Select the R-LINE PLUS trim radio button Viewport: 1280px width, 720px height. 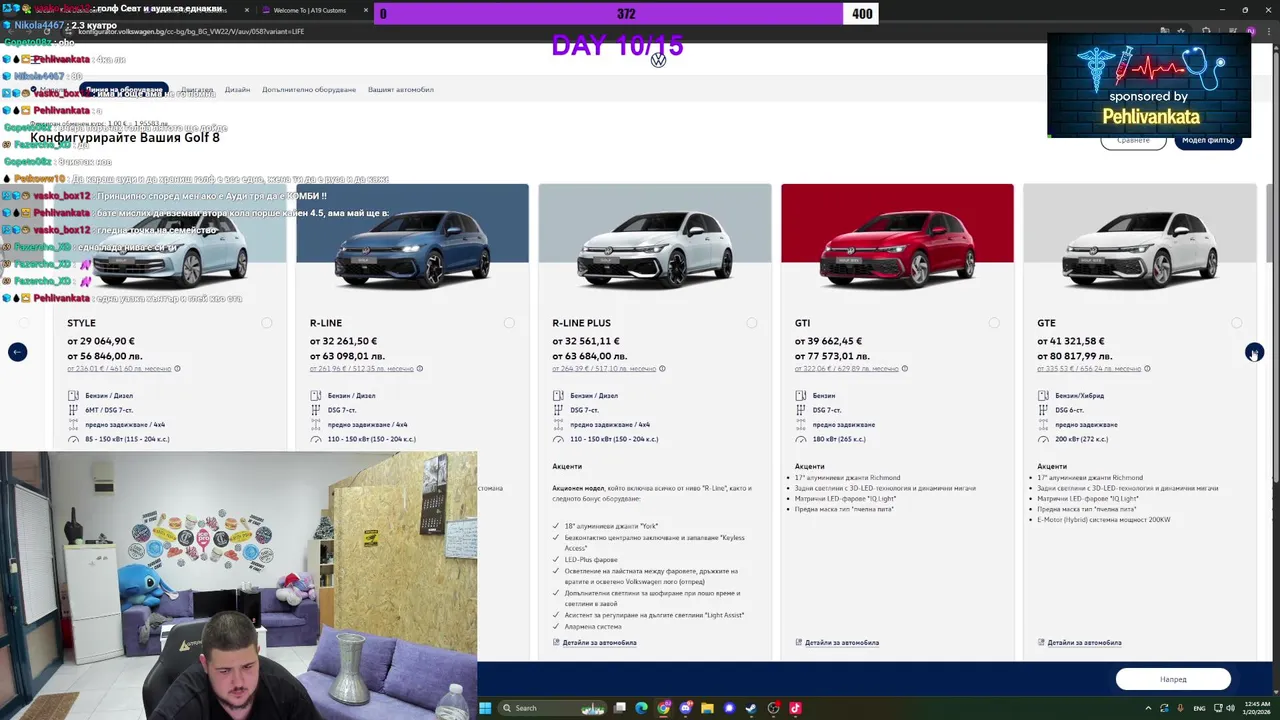[x=752, y=323]
